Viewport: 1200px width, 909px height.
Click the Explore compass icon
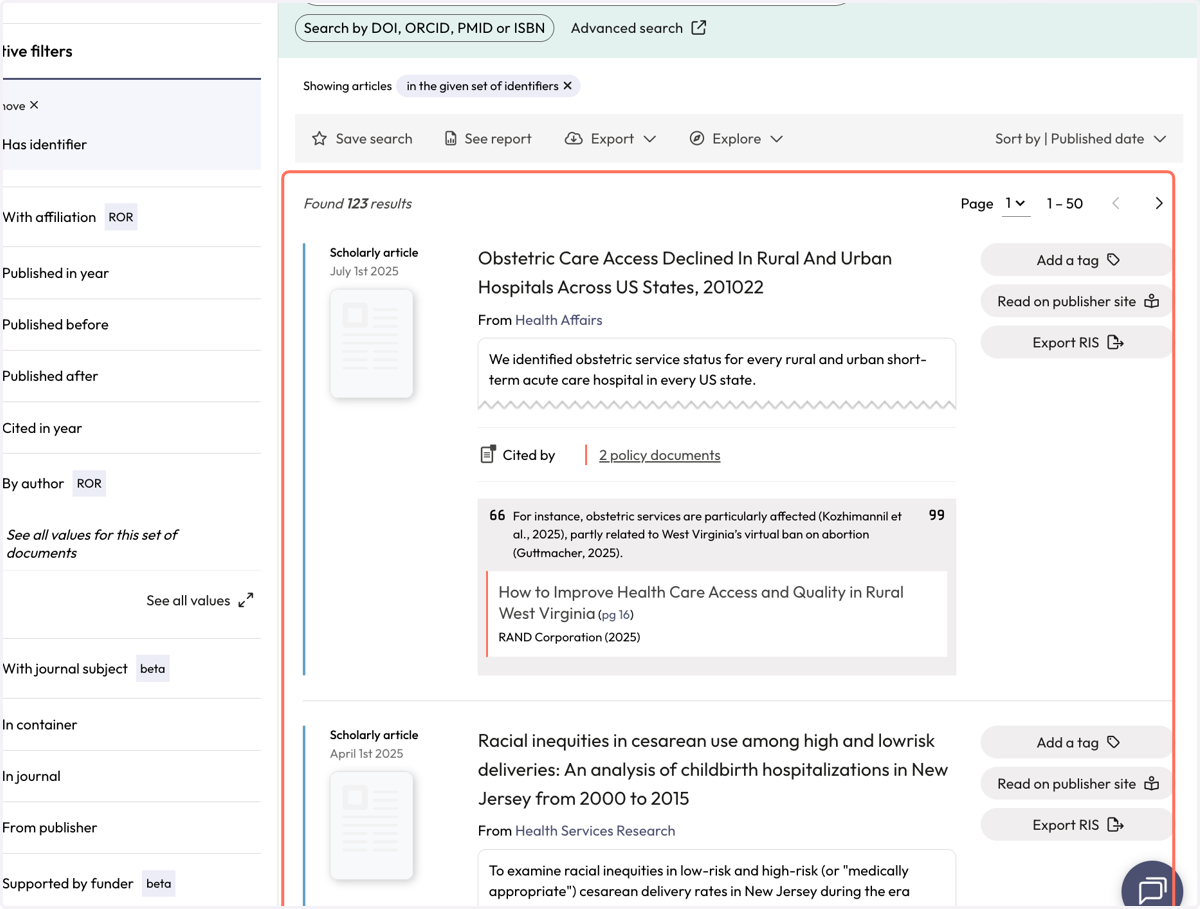point(697,139)
